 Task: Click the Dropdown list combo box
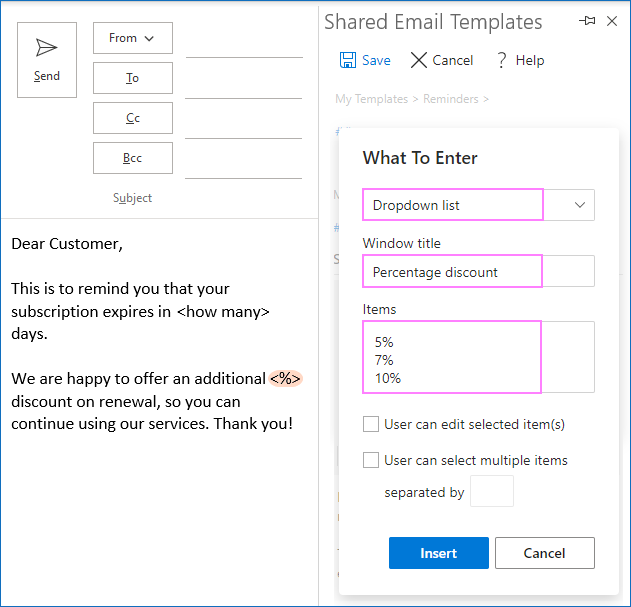pyautogui.click(x=478, y=205)
